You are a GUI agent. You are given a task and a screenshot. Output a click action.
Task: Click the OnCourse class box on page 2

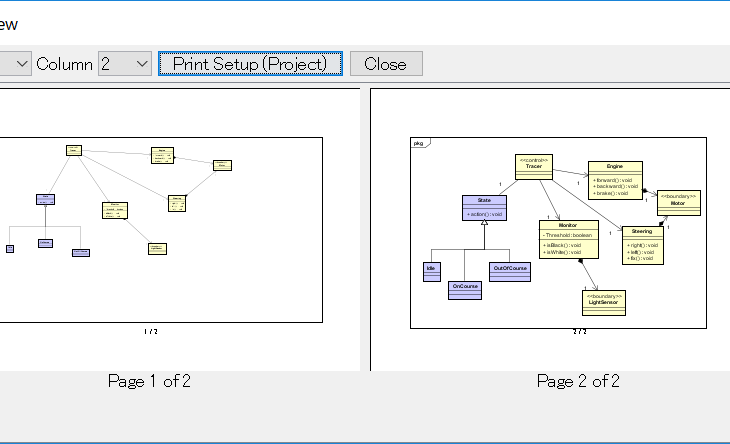pyautogui.click(x=464, y=288)
